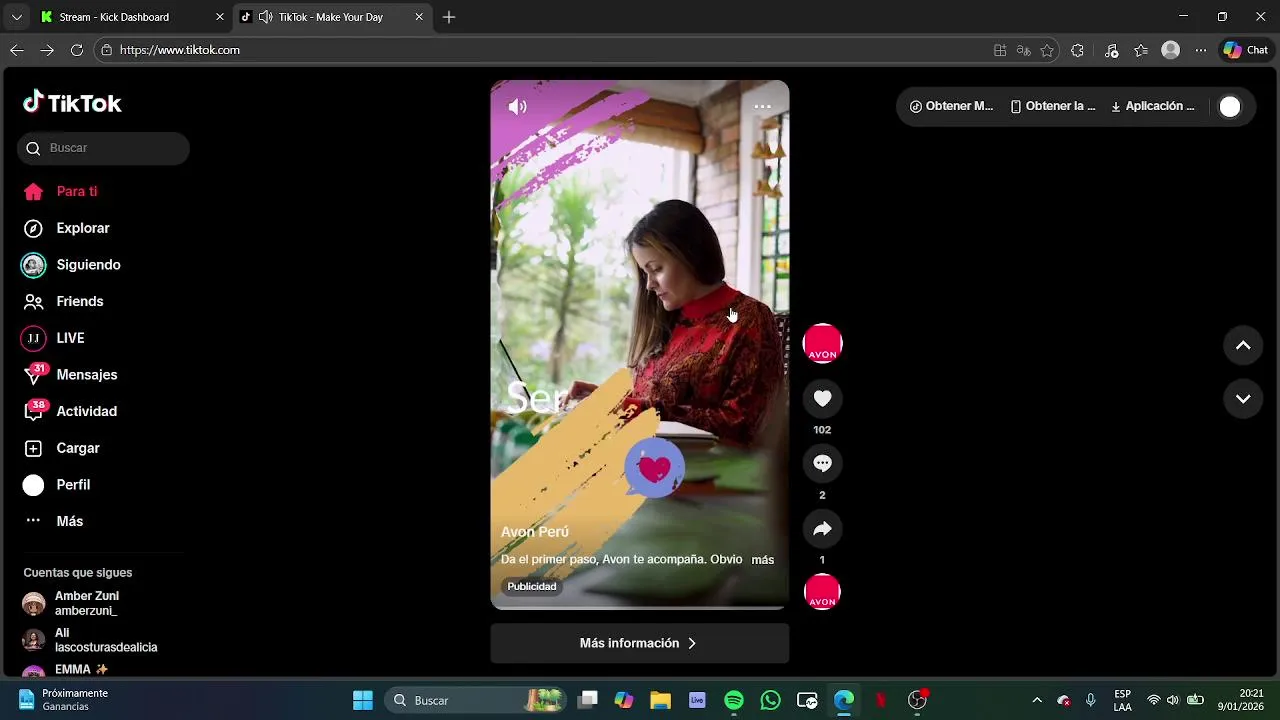Open File Explorer from the taskbar
The height and width of the screenshot is (720, 1280).
coord(661,700)
